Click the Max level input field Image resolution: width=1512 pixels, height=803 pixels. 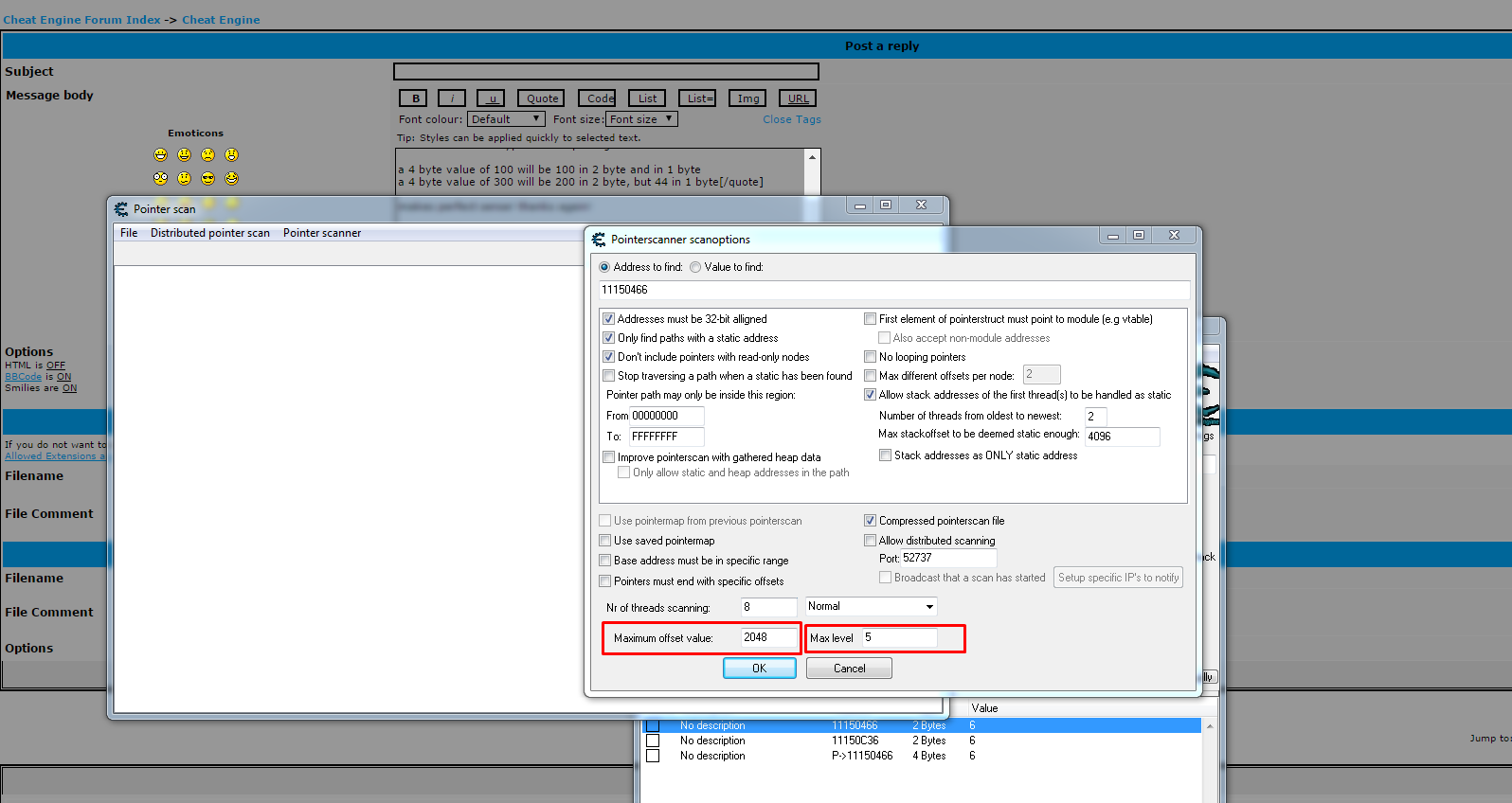(898, 638)
